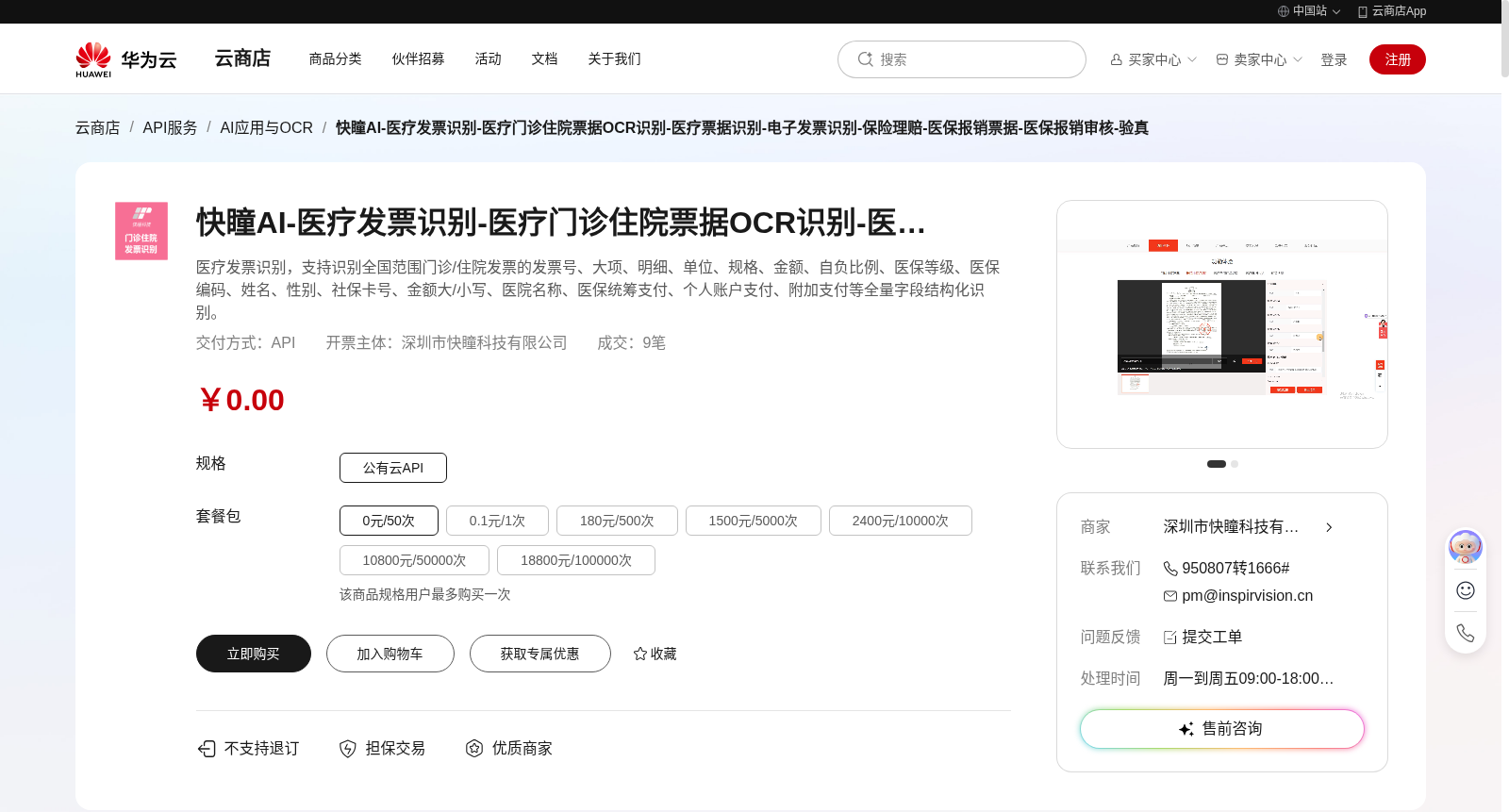The width and height of the screenshot is (1509, 812).
Task: Click the pm@inspirvision.cn email address
Action: point(1247,596)
